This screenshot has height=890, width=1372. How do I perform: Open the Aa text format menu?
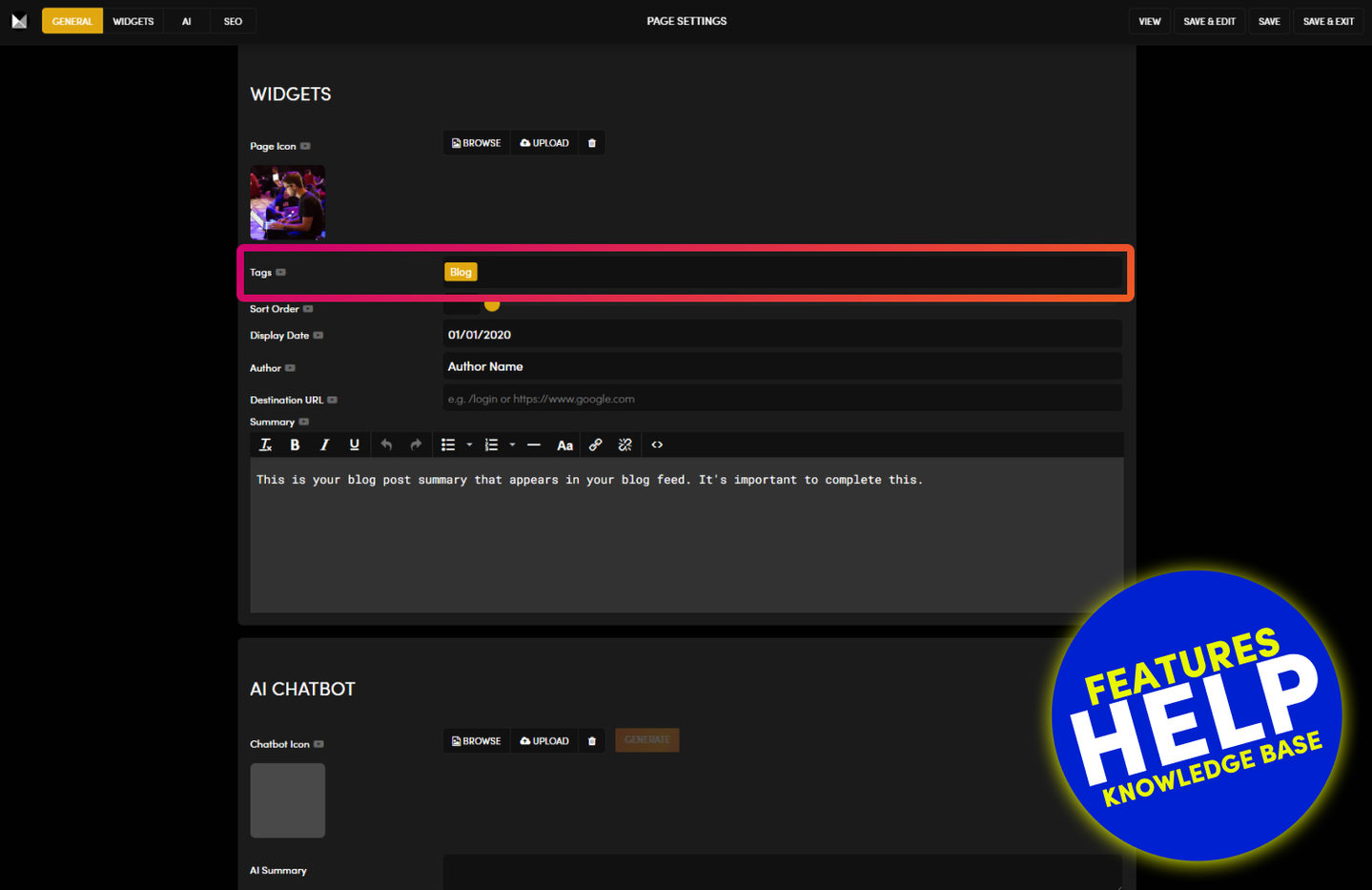pos(564,445)
